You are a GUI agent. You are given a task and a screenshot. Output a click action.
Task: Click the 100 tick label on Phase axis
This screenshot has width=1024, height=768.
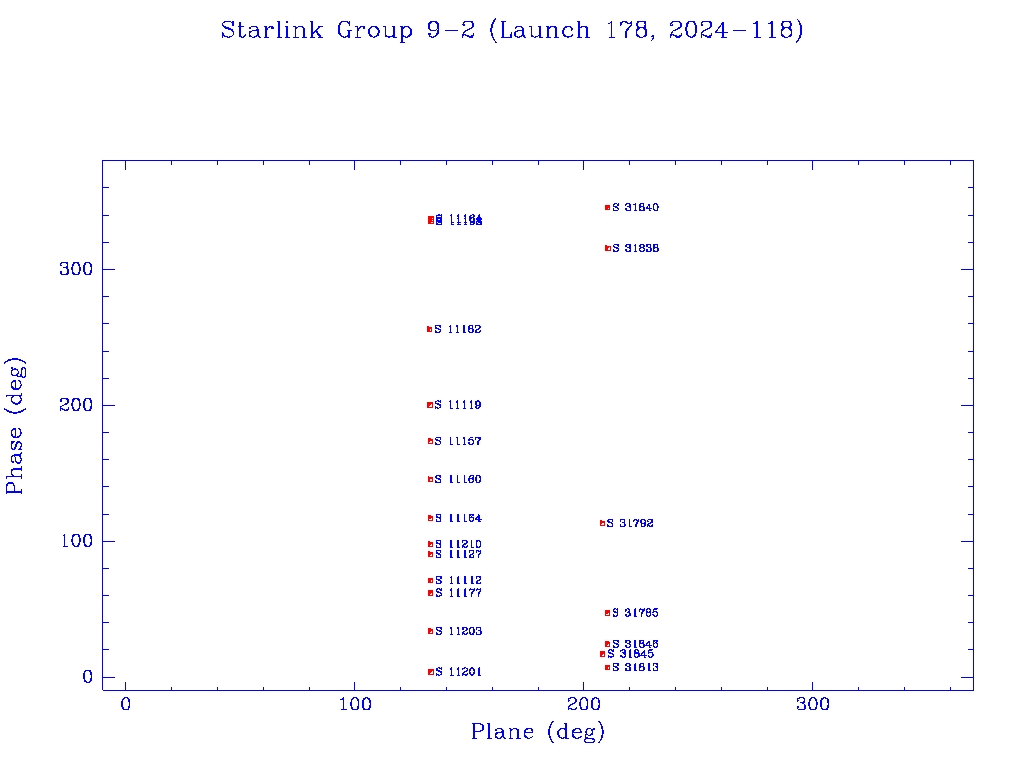click(x=76, y=541)
